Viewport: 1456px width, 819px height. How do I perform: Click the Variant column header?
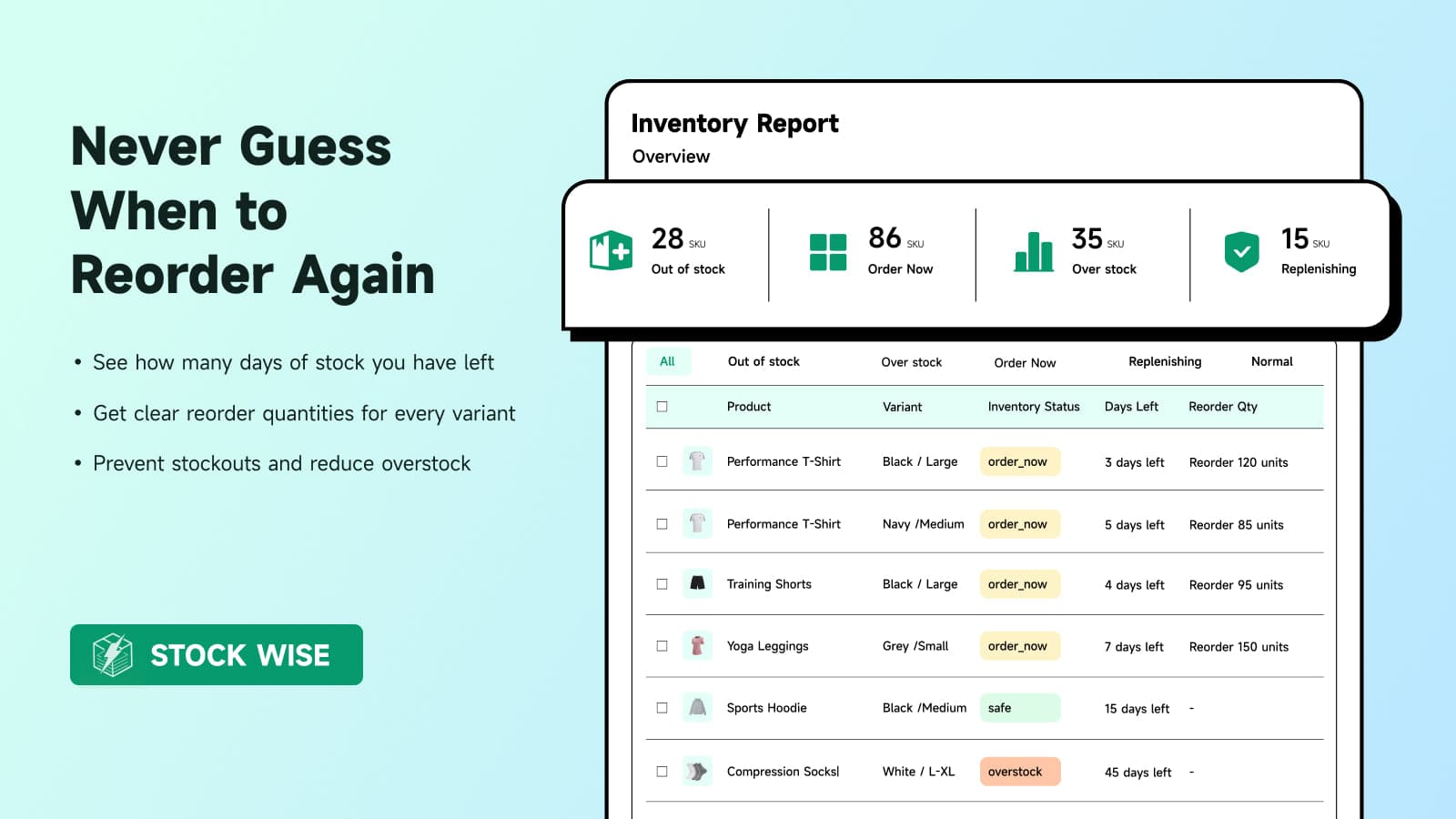(902, 407)
